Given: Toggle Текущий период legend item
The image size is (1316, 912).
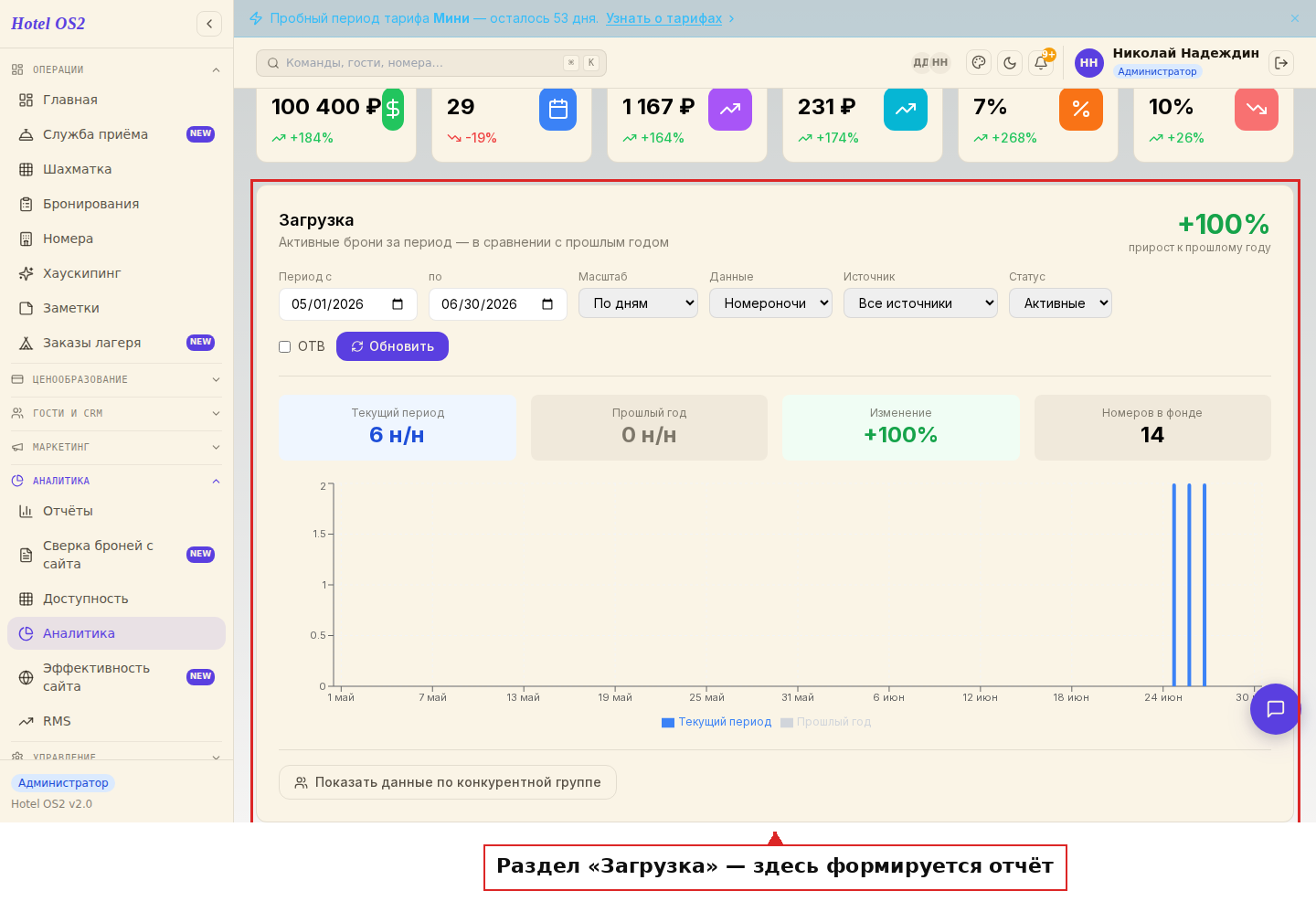Looking at the screenshot, I should [716, 722].
